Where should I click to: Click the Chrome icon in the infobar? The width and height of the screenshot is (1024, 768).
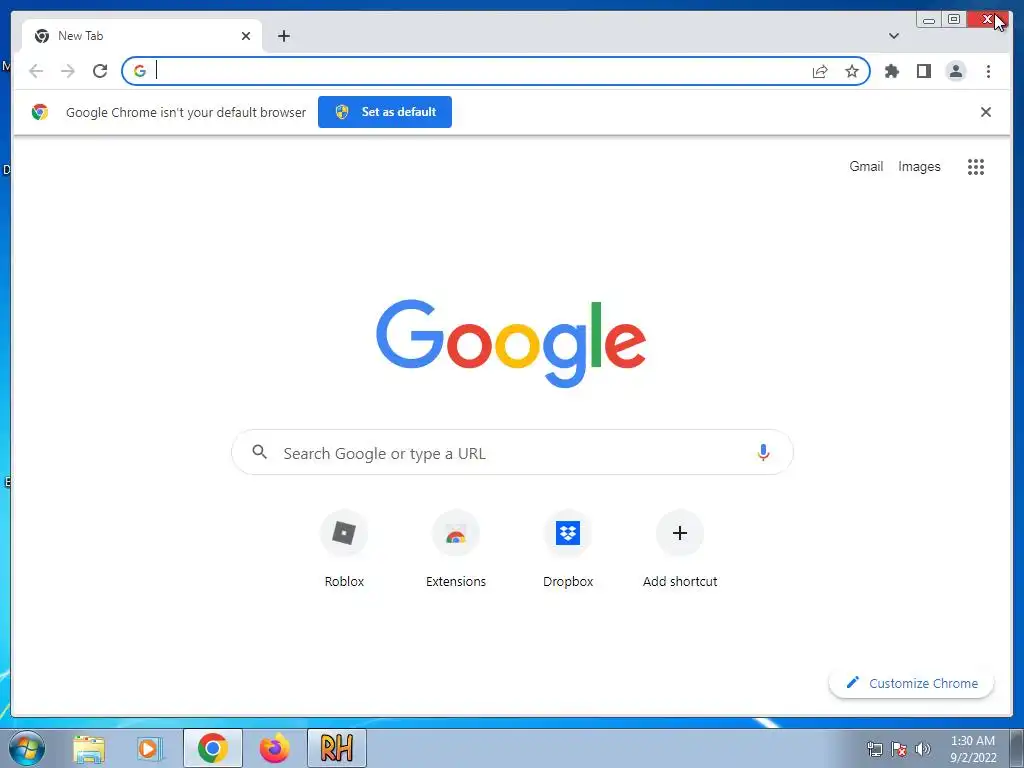pos(40,112)
